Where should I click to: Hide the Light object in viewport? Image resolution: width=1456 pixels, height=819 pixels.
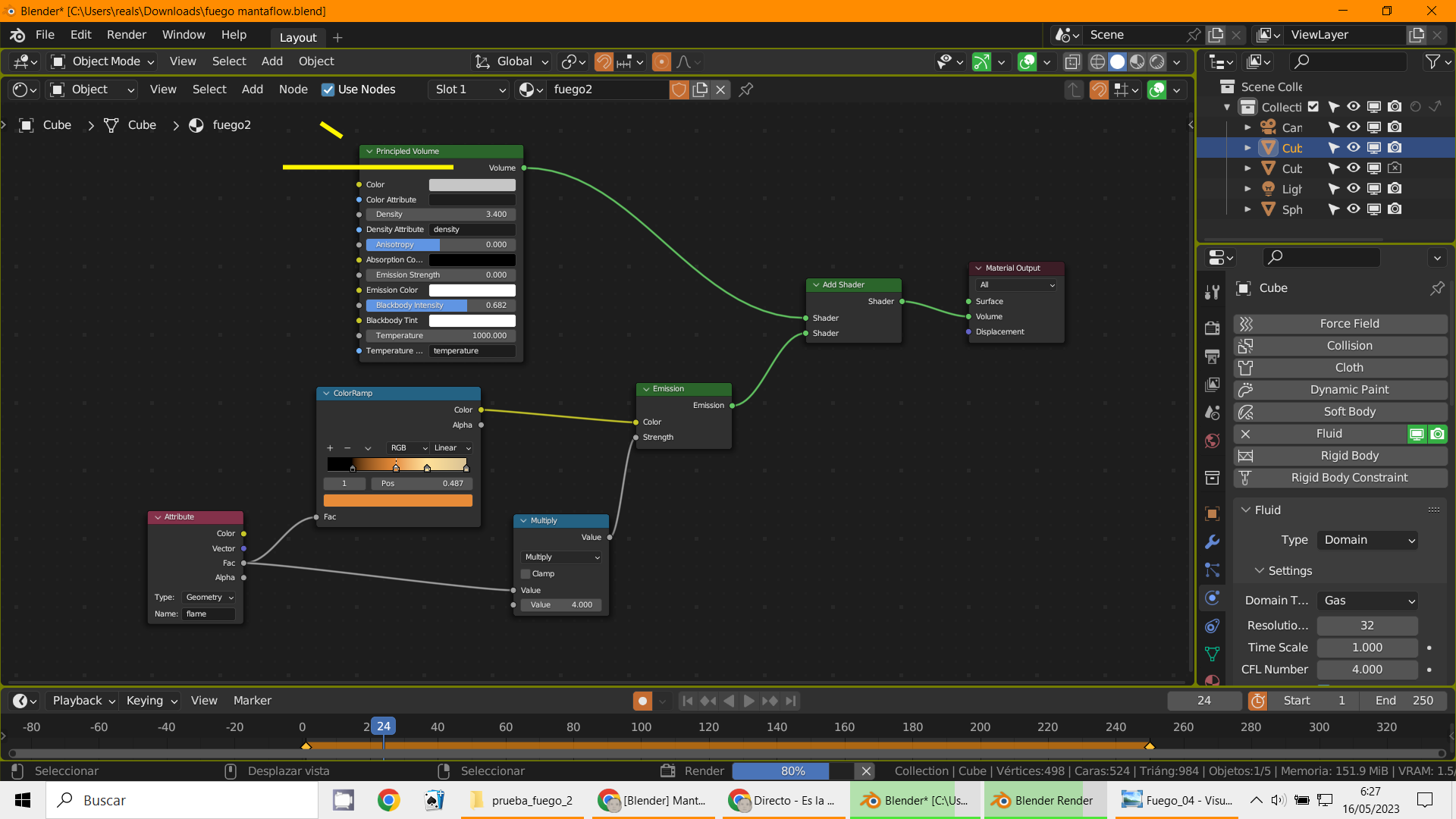[1354, 189]
